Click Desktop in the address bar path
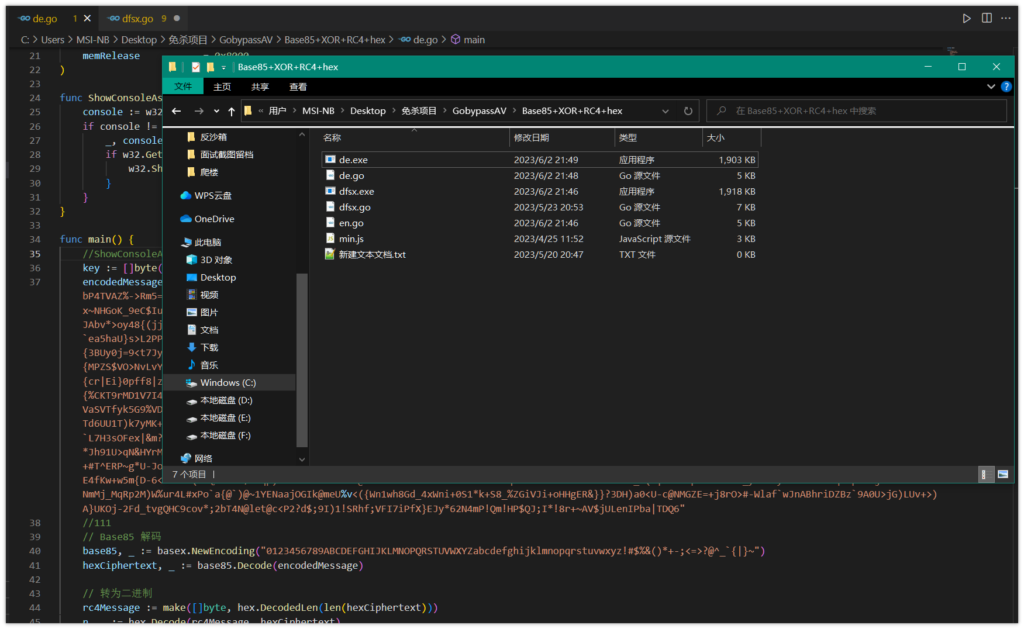 coord(368,111)
